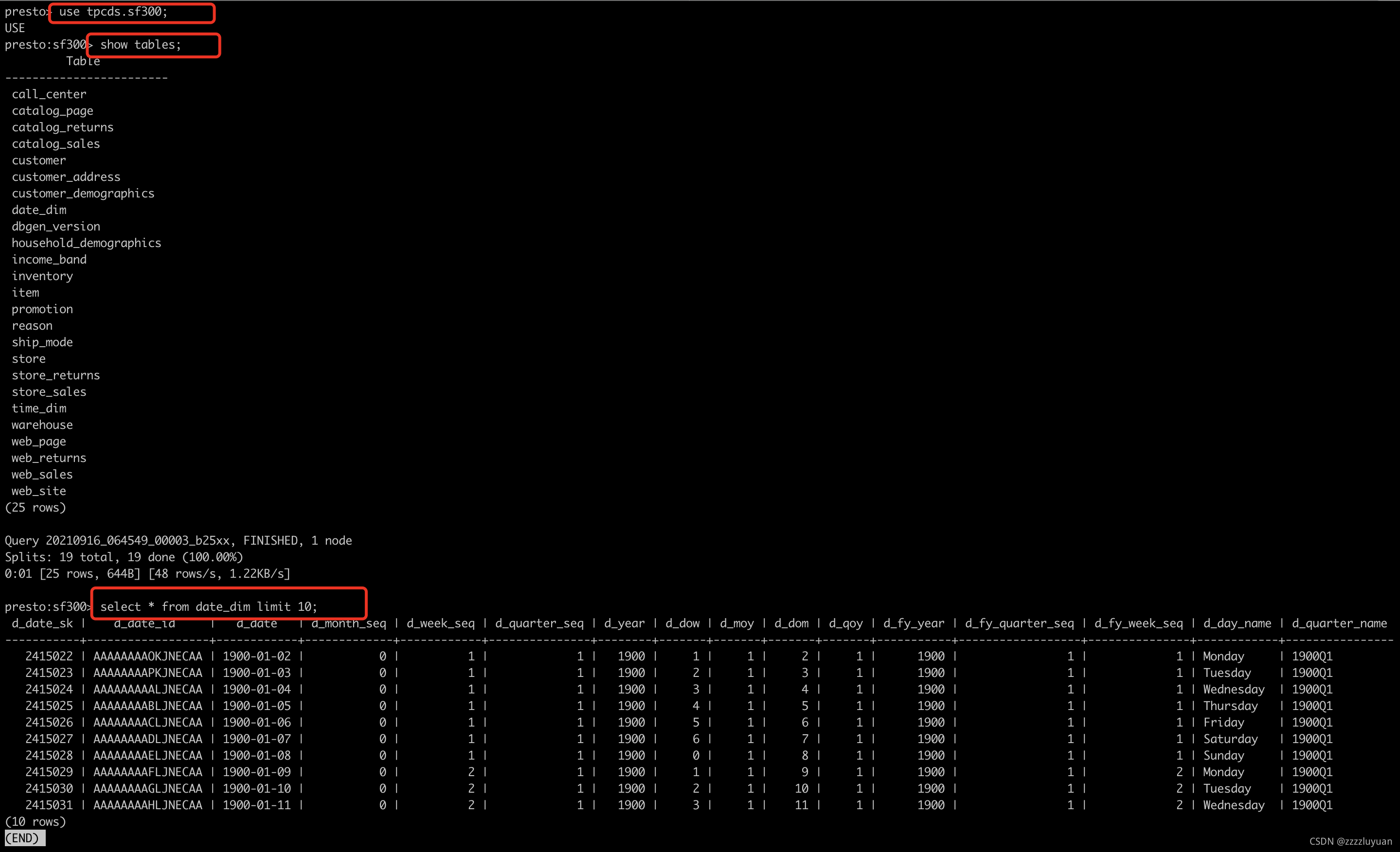Select the inventory table entry
1400x852 pixels.
(x=42, y=275)
